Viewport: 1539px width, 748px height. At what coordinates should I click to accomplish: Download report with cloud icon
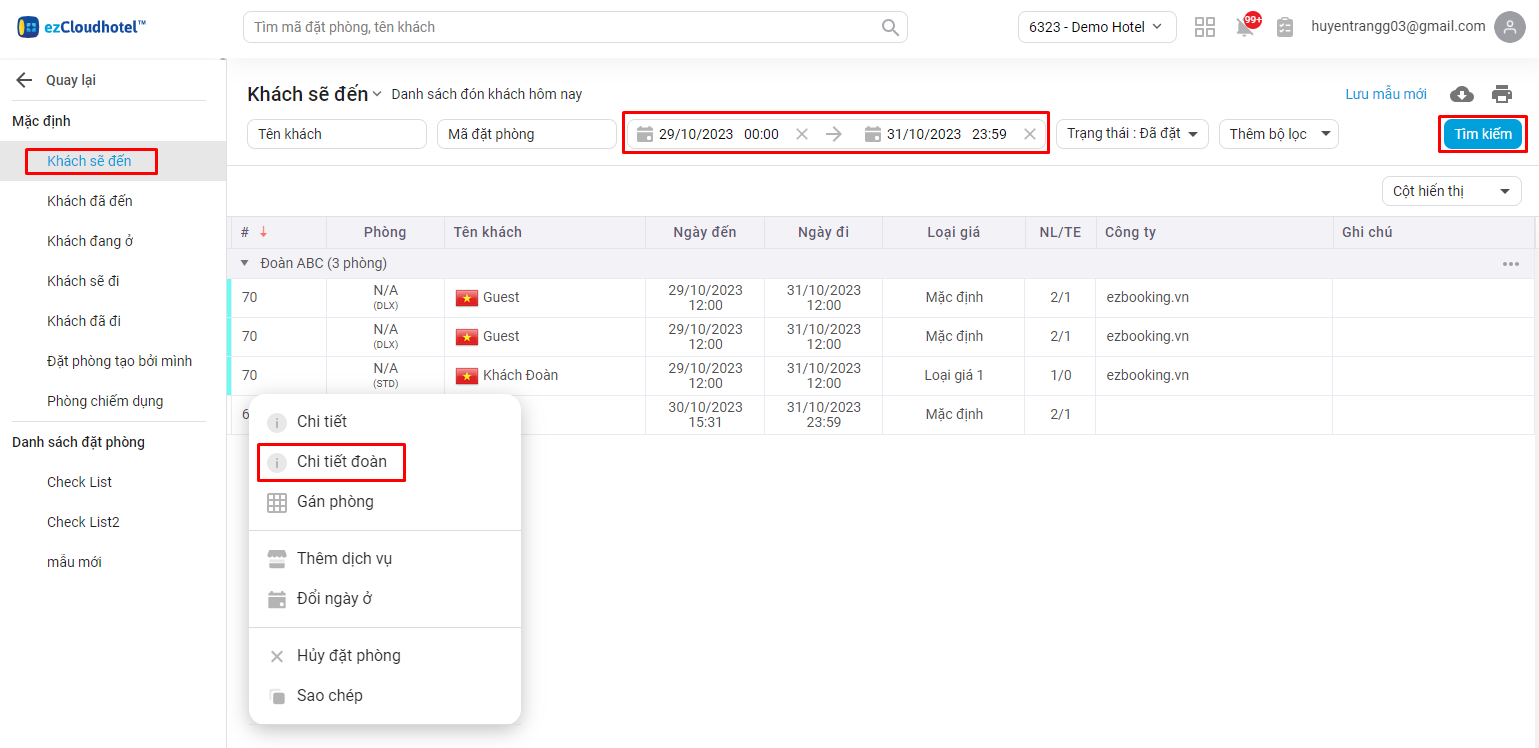pyautogui.click(x=1462, y=94)
